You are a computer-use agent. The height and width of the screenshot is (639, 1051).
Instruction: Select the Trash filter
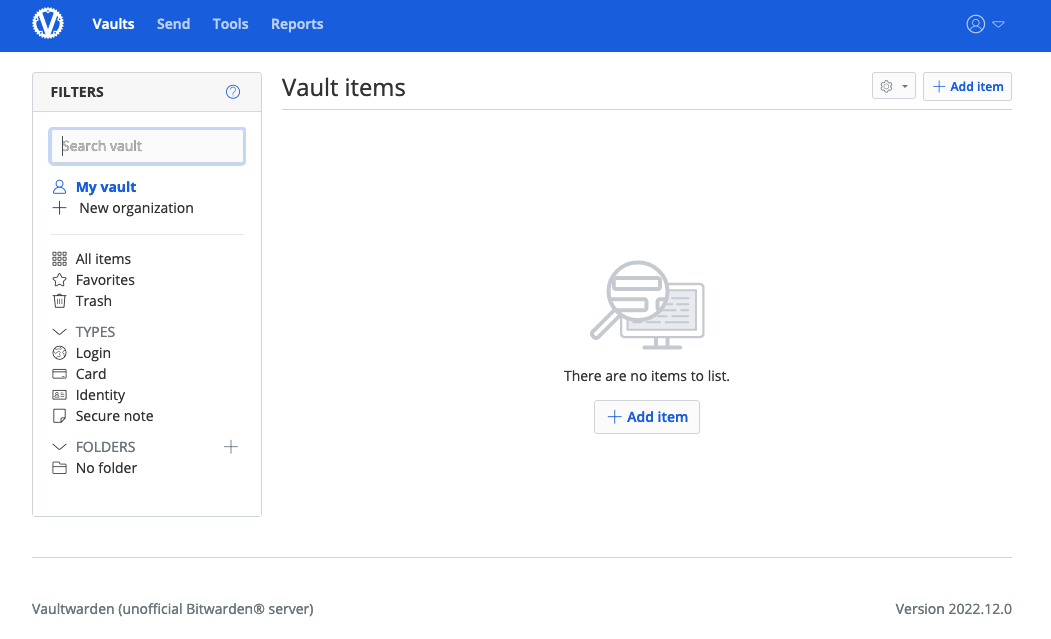93,301
